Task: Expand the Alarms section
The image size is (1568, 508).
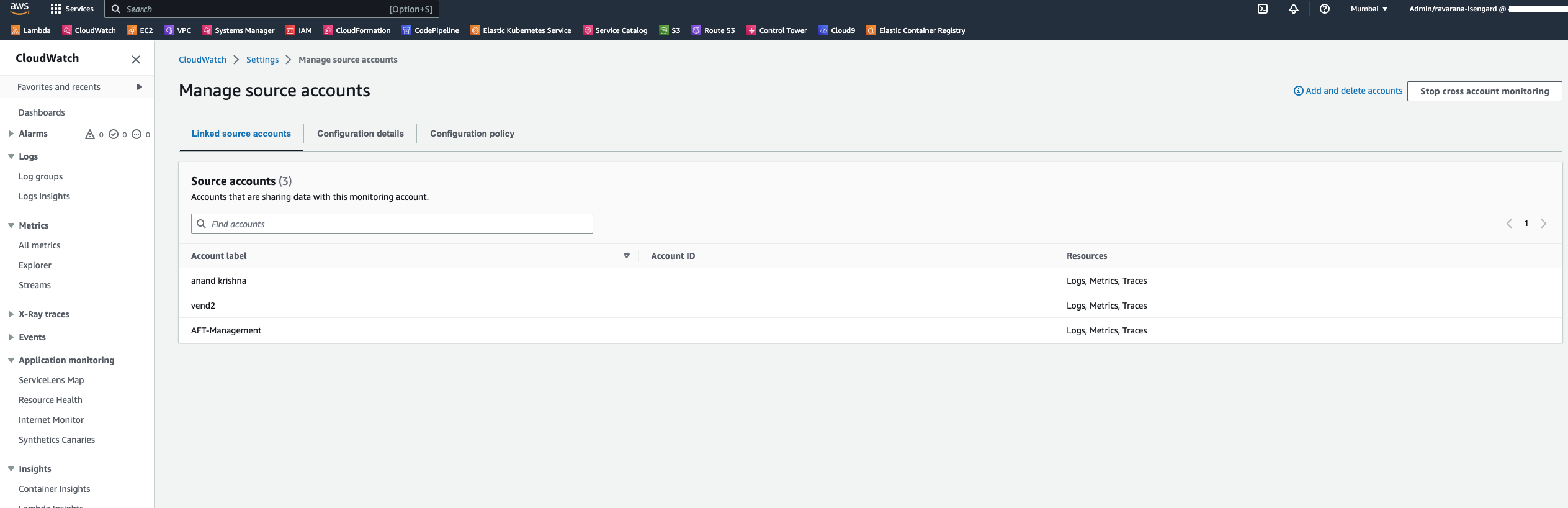Action: pyautogui.click(x=11, y=134)
